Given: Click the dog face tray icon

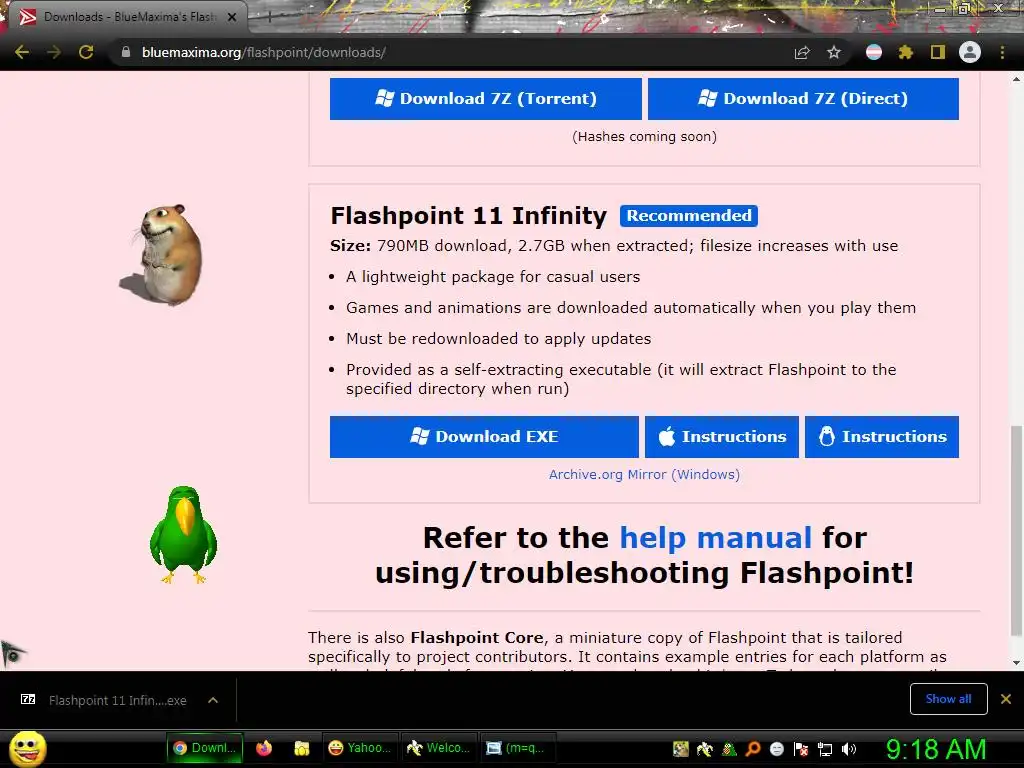Looking at the screenshot, I should 680,749.
